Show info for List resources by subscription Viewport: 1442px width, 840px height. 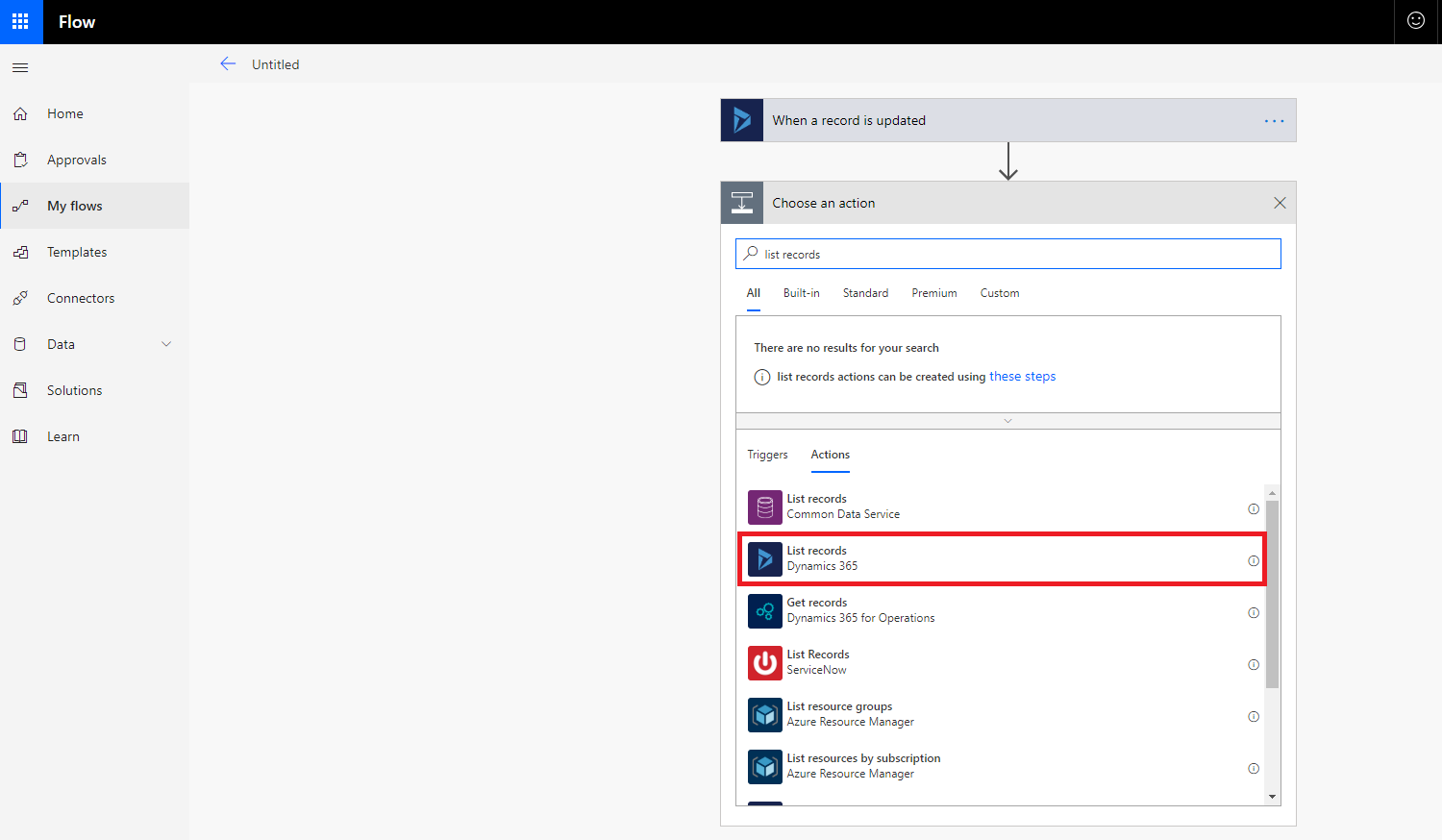[x=1254, y=768]
